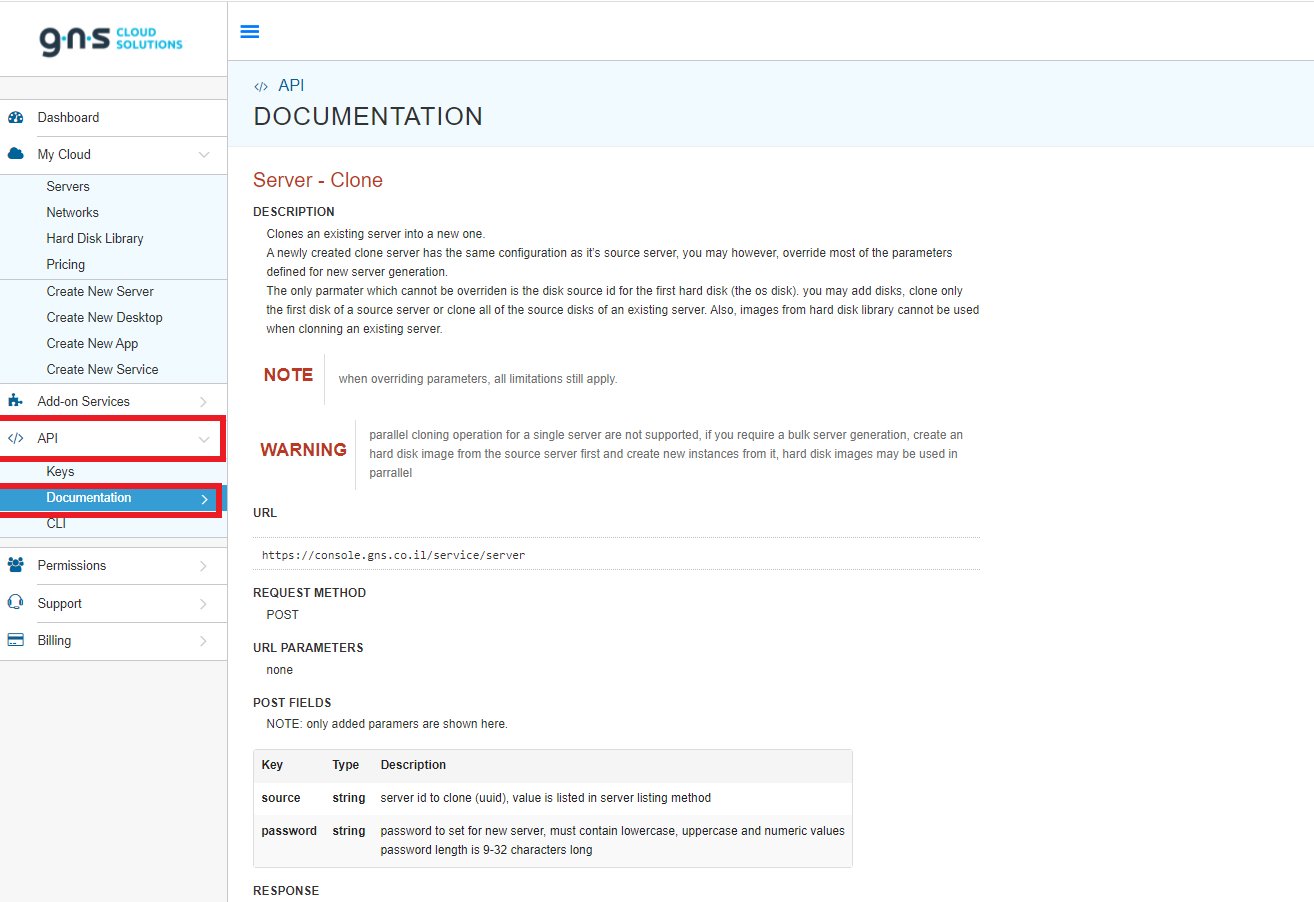Image resolution: width=1314 pixels, height=902 pixels.
Task: Click the Type column header
Action: click(x=346, y=764)
